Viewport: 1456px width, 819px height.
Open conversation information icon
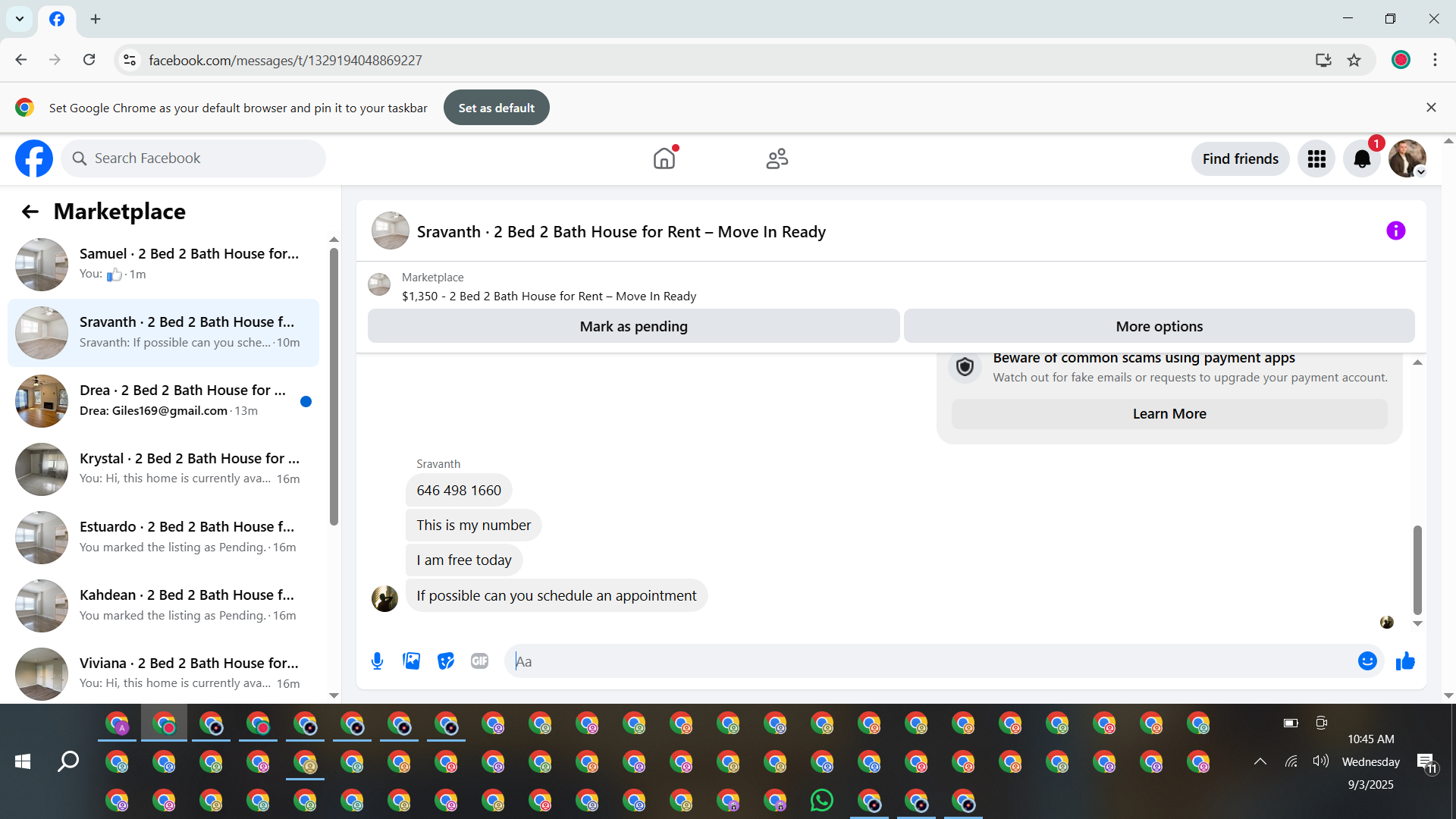1396,231
